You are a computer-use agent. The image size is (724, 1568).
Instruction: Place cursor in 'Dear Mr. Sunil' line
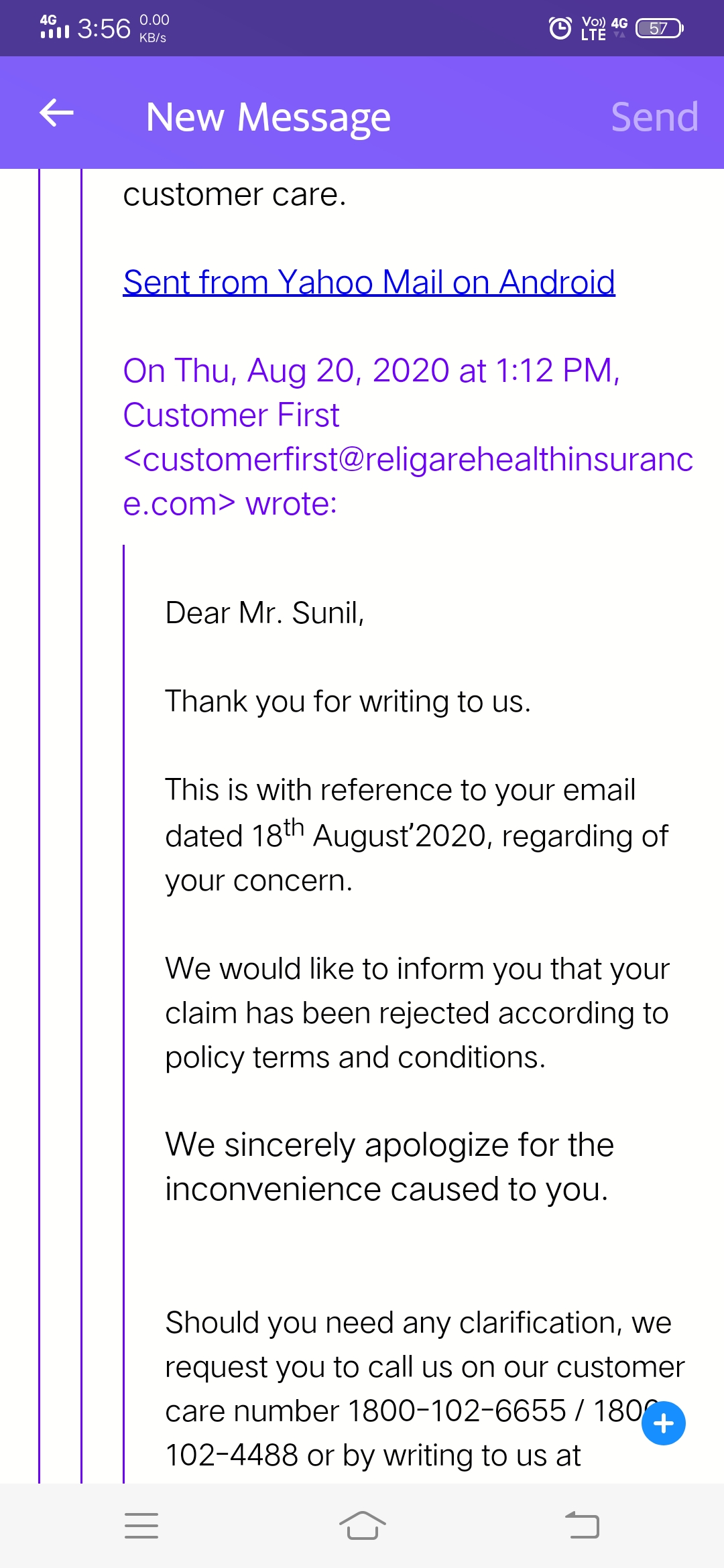pyautogui.click(x=265, y=613)
